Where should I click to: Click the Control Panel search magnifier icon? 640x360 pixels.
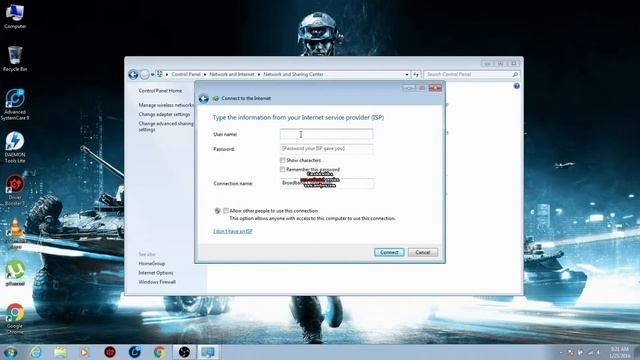pos(515,74)
